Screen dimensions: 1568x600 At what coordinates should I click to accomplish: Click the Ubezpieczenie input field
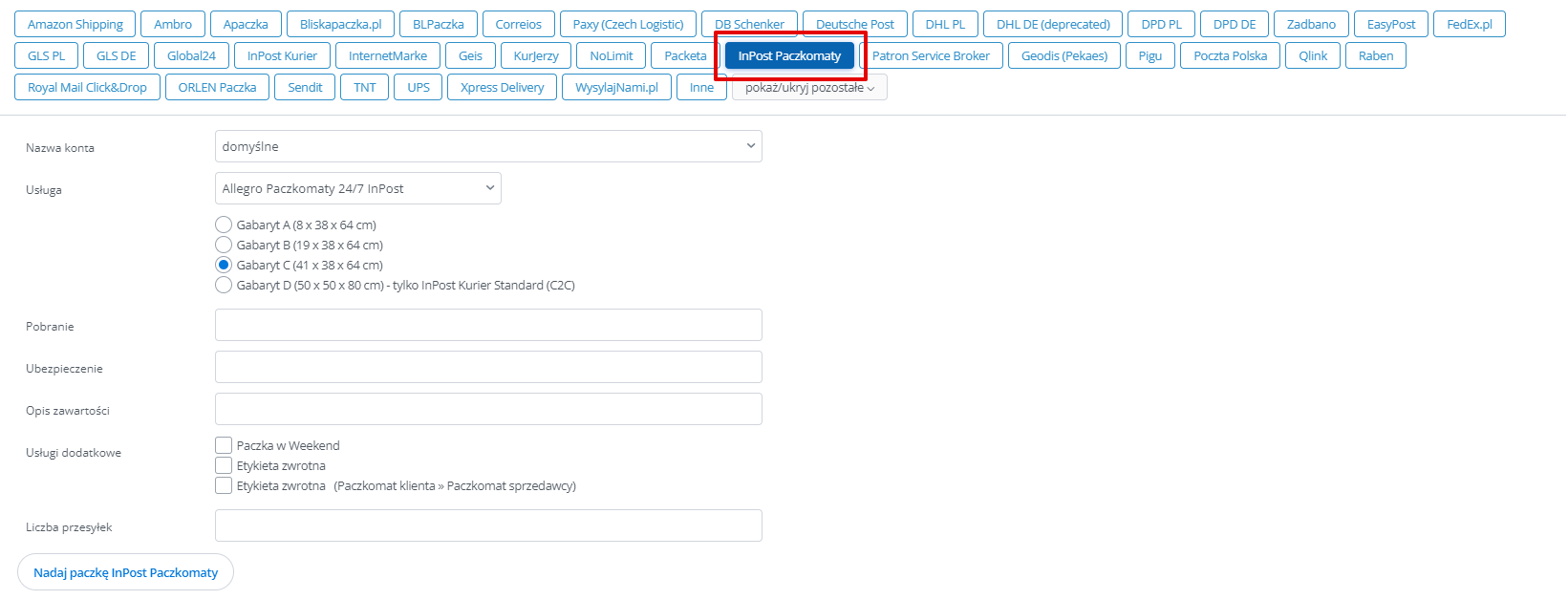488,367
